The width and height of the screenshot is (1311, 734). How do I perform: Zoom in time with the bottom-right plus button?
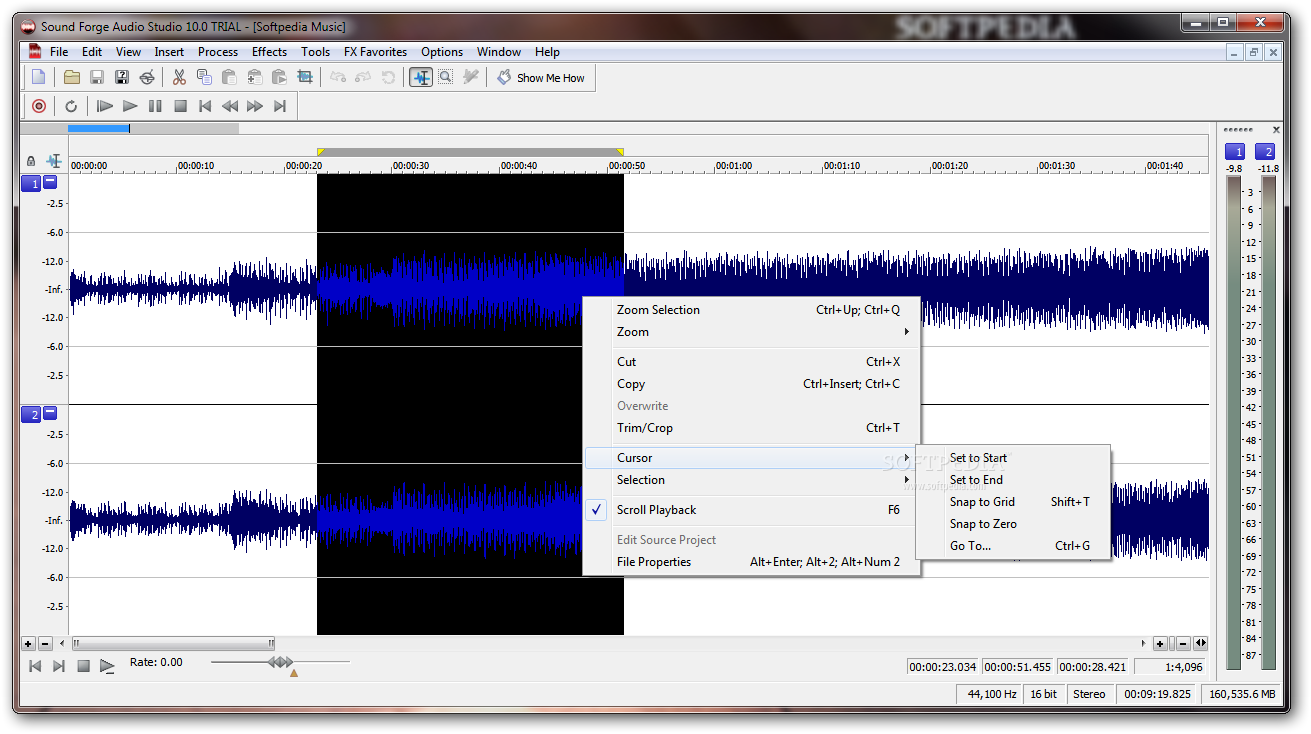tap(1160, 644)
